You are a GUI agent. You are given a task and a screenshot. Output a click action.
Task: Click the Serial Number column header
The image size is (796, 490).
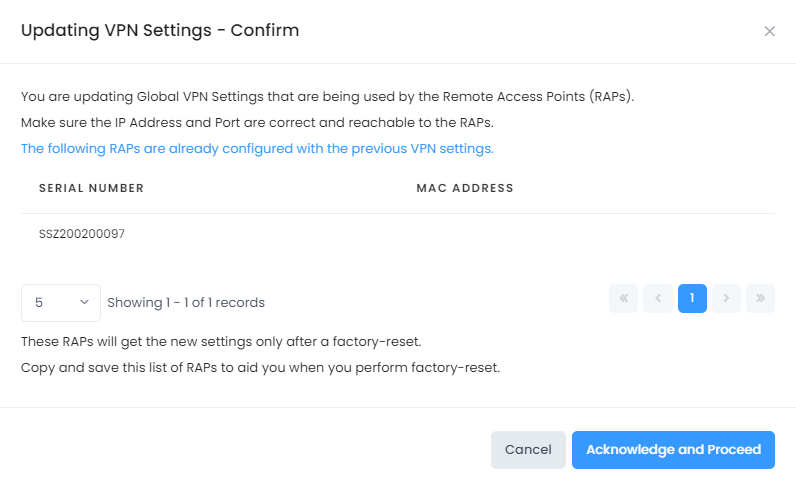(91, 188)
